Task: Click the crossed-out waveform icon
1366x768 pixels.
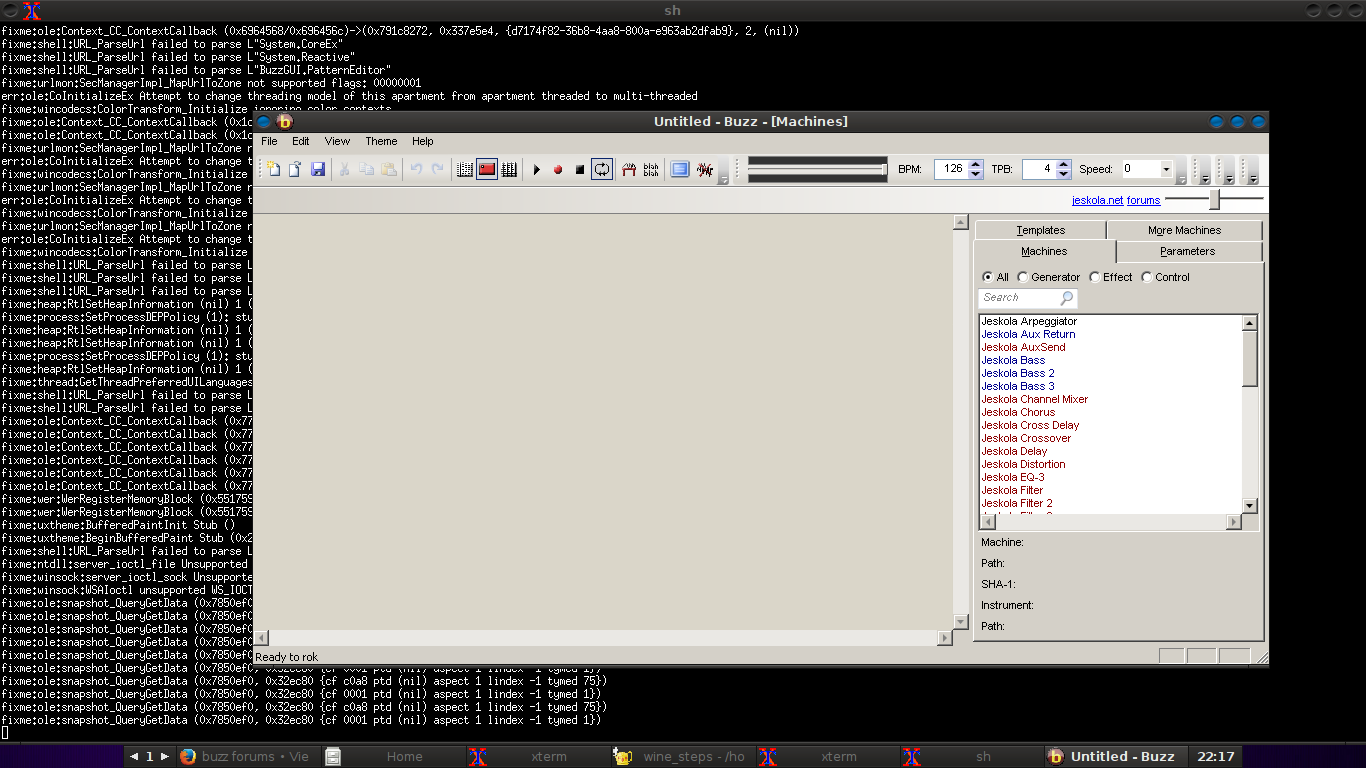Action: 705,169
